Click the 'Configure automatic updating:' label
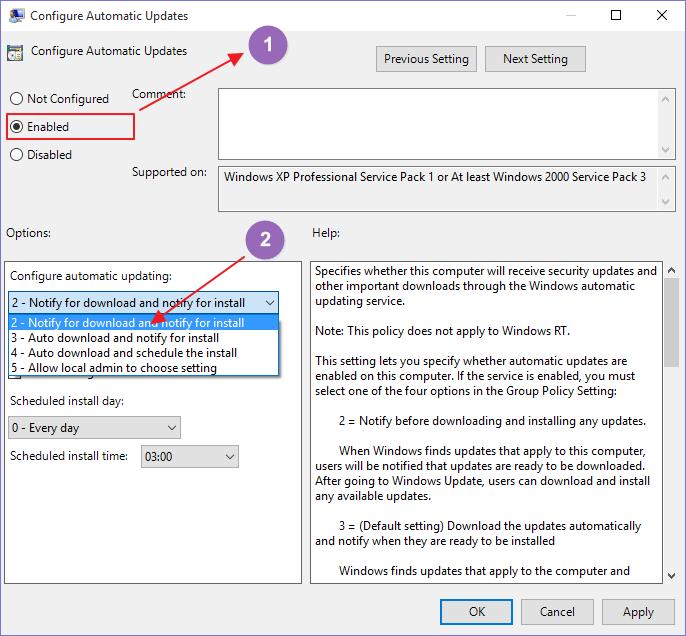This screenshot has width=686, height=636. click(91, 276)
